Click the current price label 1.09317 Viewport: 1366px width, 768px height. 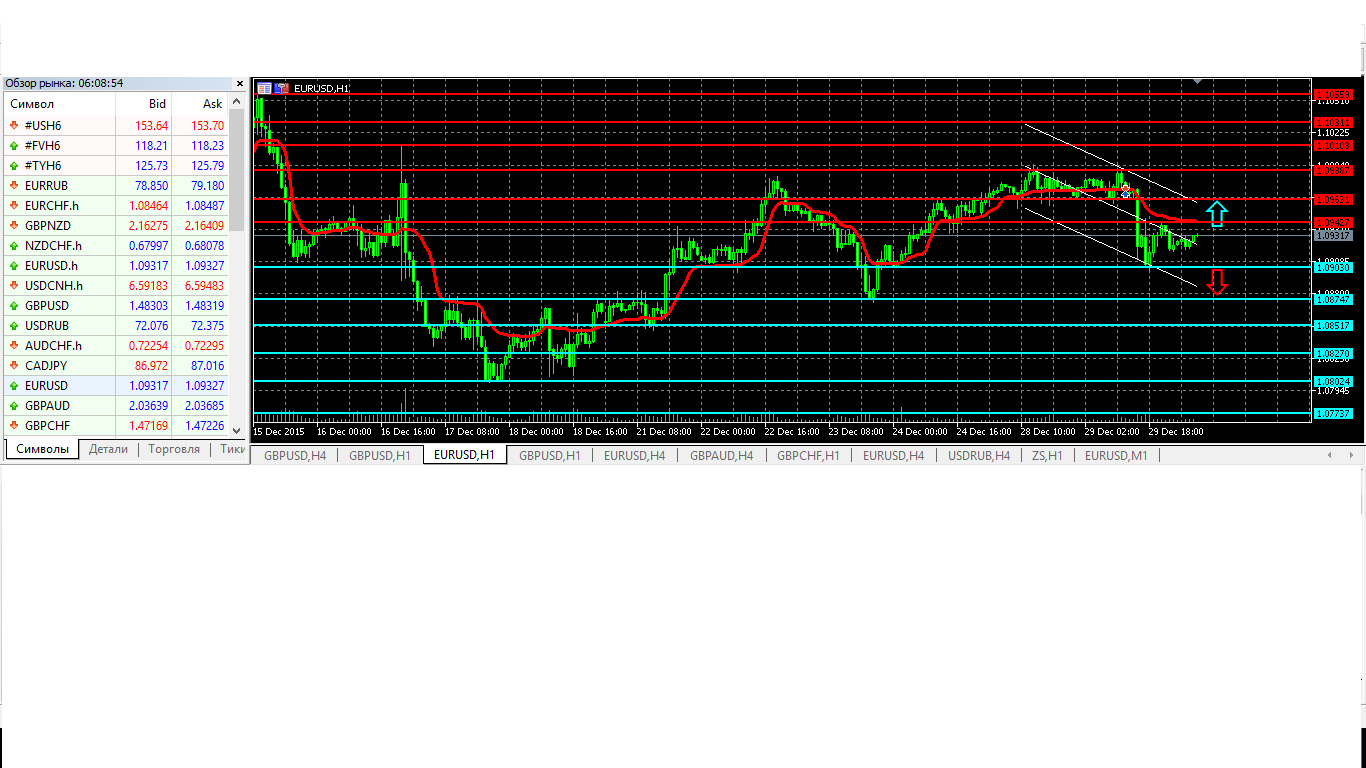click(x=1333, y=236)
